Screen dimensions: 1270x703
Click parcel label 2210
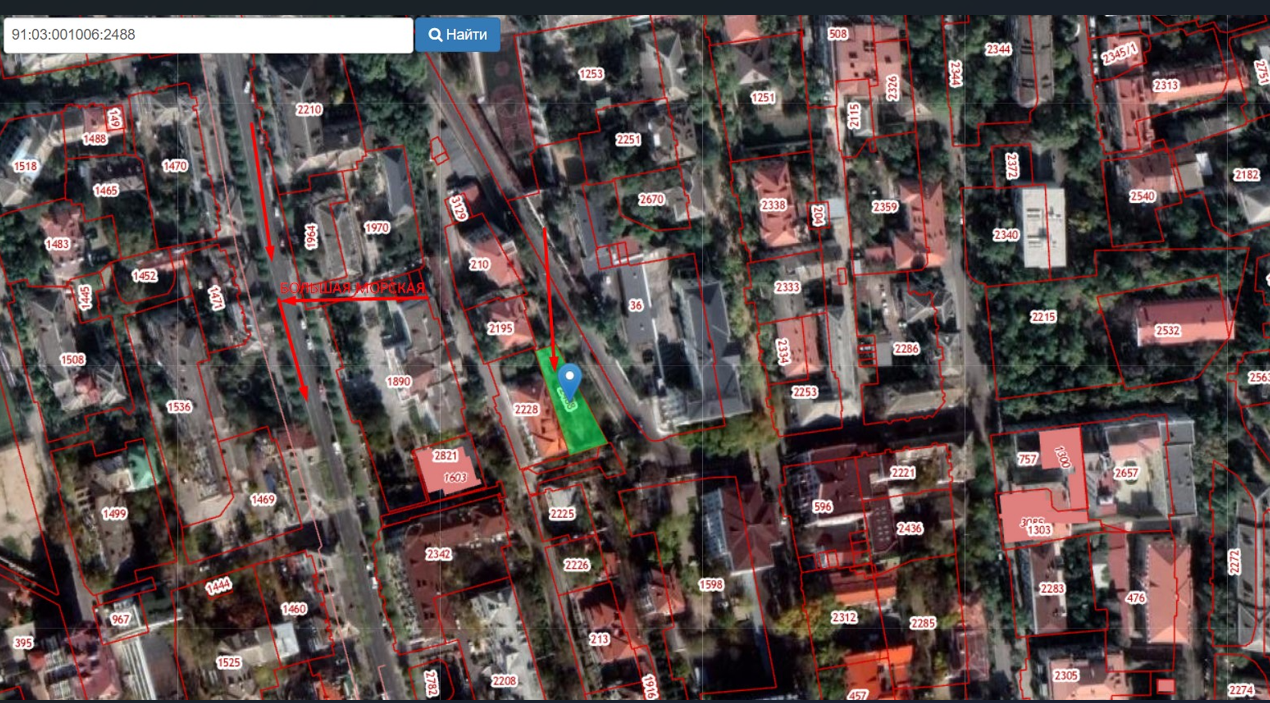pyautogui.click(x=309, y=110)
